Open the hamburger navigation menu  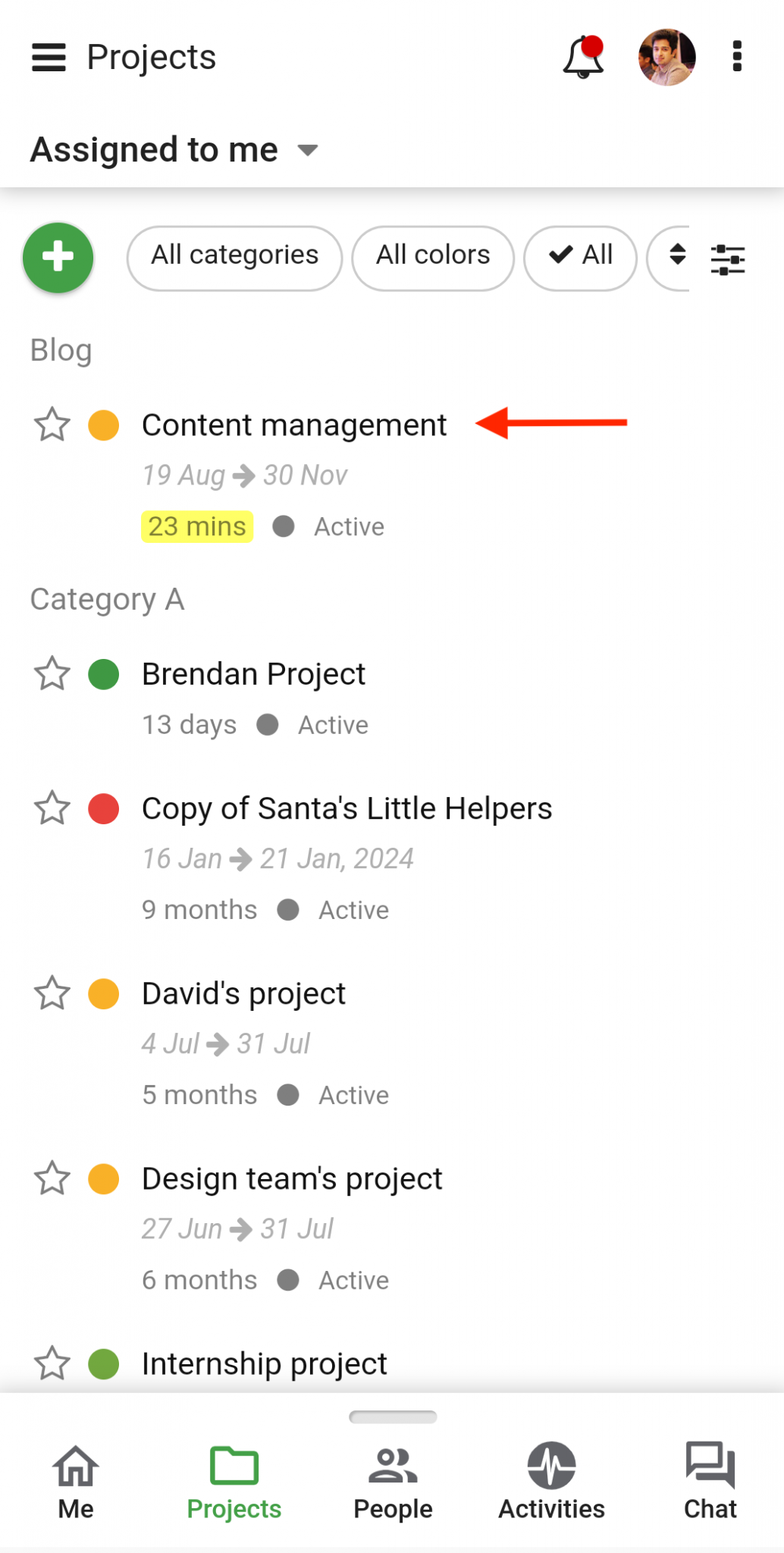click(49, 57)
